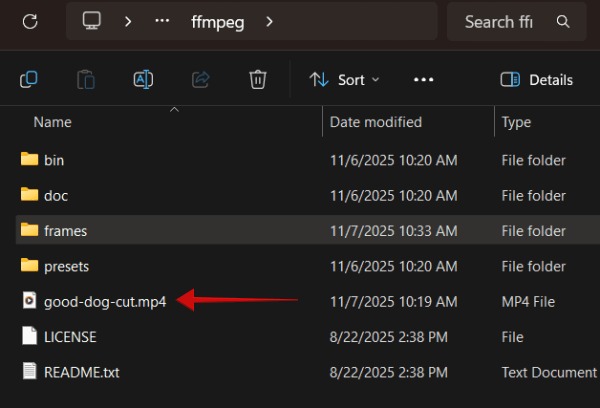
Task: Click the Copy icon in toolbar
Action: point(29,79)
